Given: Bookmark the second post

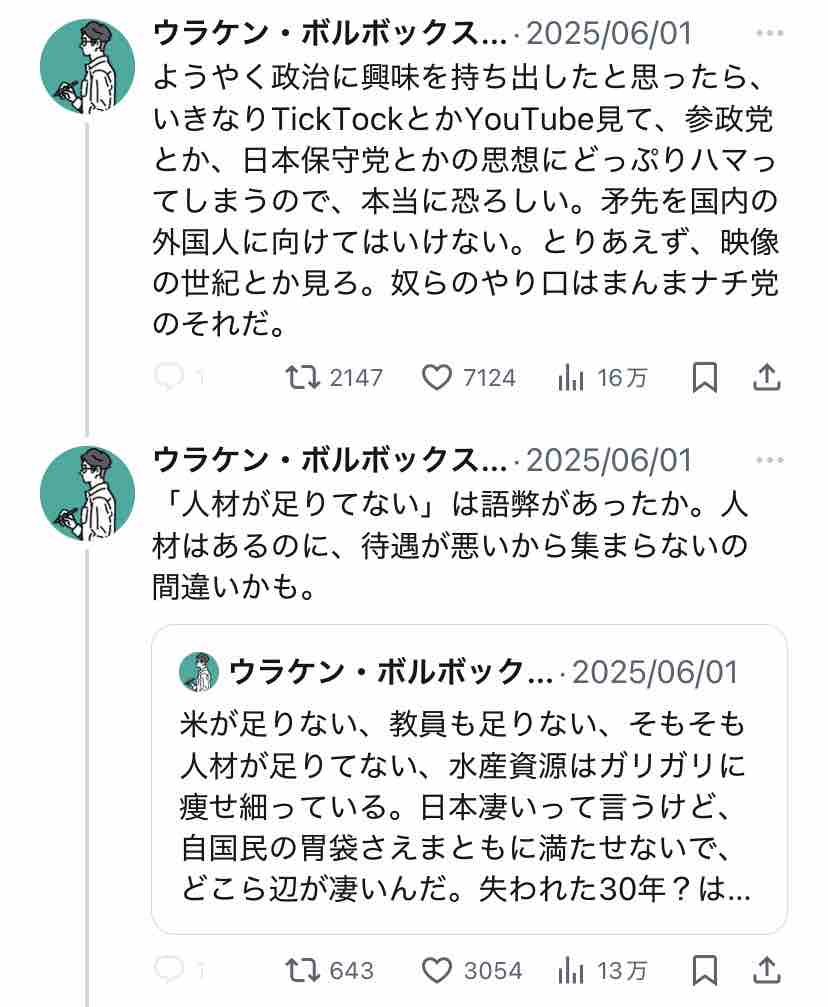Looking at the screenshot, I should point(705,970).
